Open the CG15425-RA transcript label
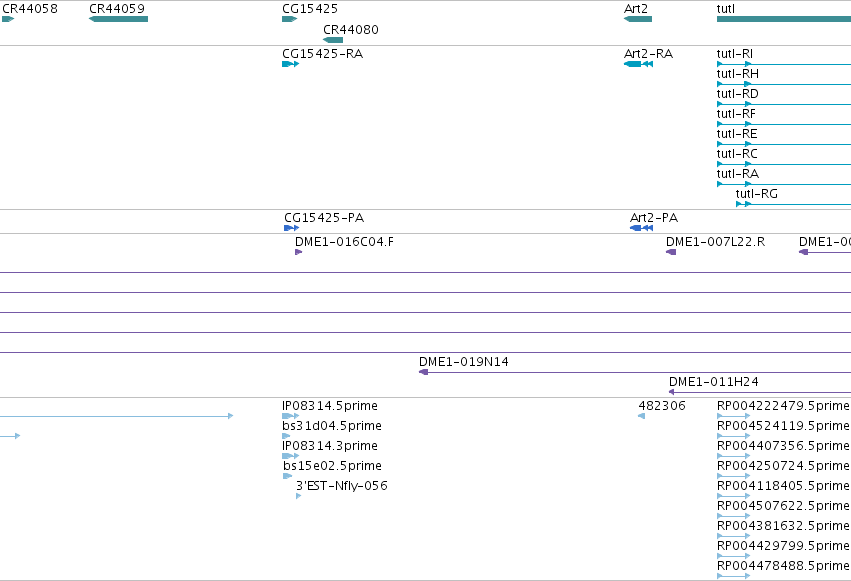This screenshot has width=851, height=581. [x=322, y=54]
